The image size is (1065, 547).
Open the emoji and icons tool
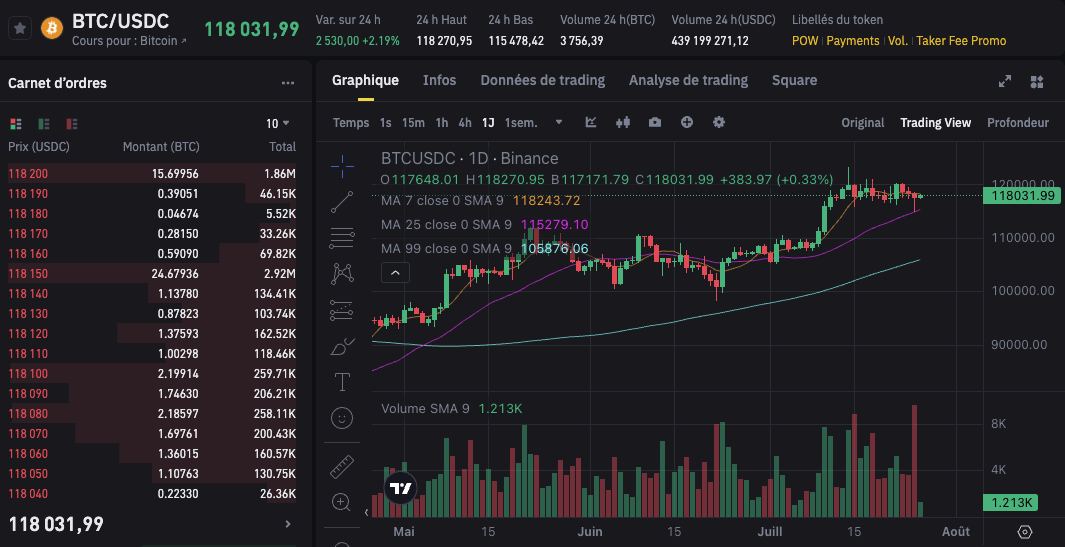[342, 418]
